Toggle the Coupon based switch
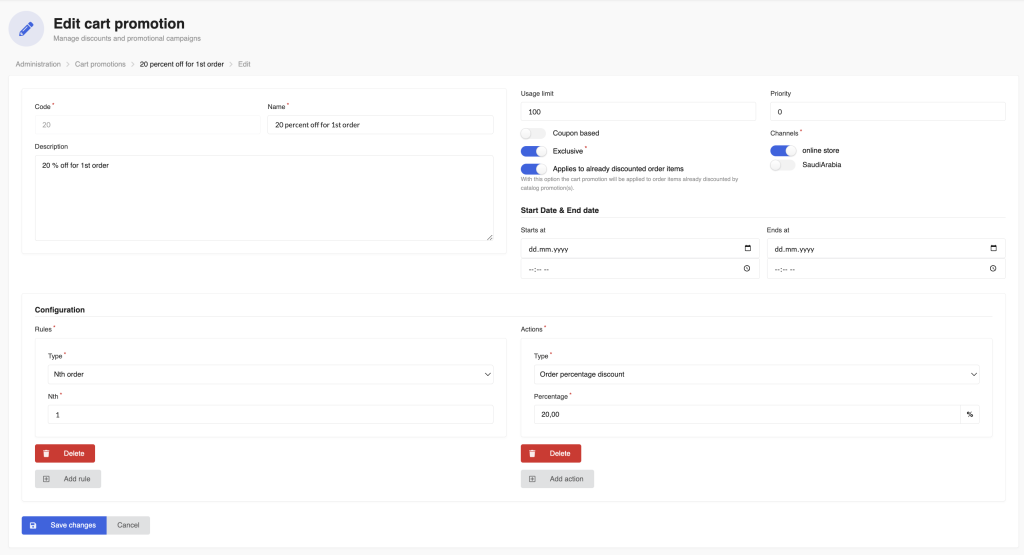This screenshot has width=1024, height=555. pos(533,133)
